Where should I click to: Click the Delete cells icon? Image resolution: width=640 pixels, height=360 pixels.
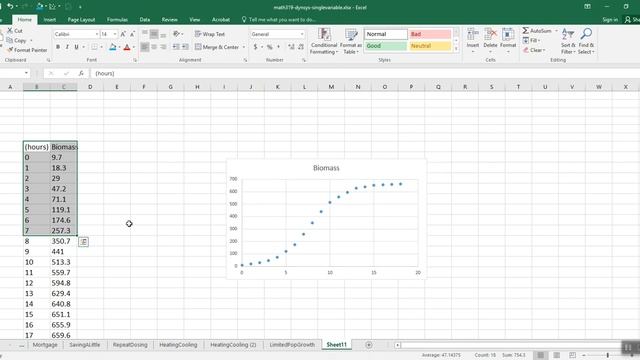[490, 35]
